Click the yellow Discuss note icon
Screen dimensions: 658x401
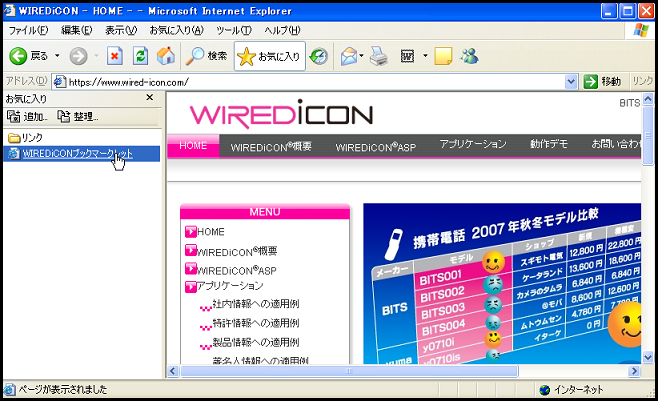(x=443, y=56)
